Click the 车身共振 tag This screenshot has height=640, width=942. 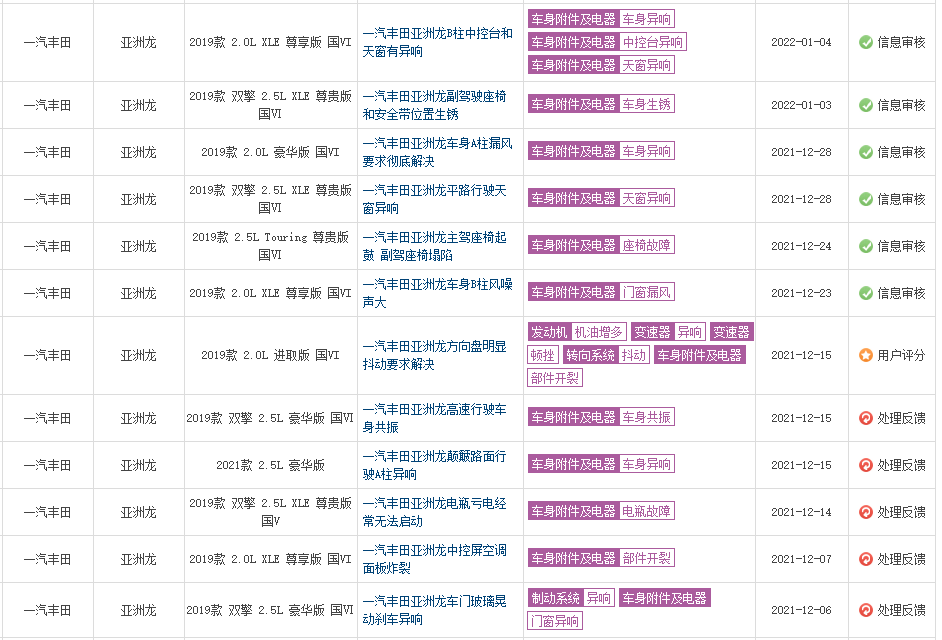click(x=646, y=417)
